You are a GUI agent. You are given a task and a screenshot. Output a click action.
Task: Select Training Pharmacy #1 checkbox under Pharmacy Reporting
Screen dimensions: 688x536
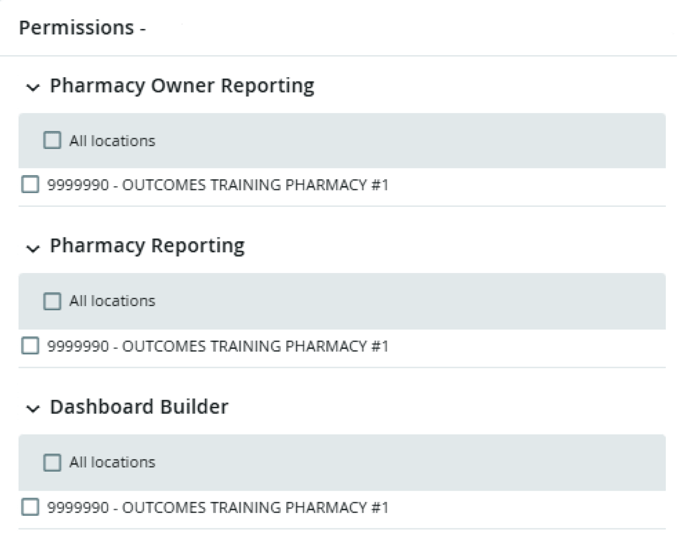(30, 347)
